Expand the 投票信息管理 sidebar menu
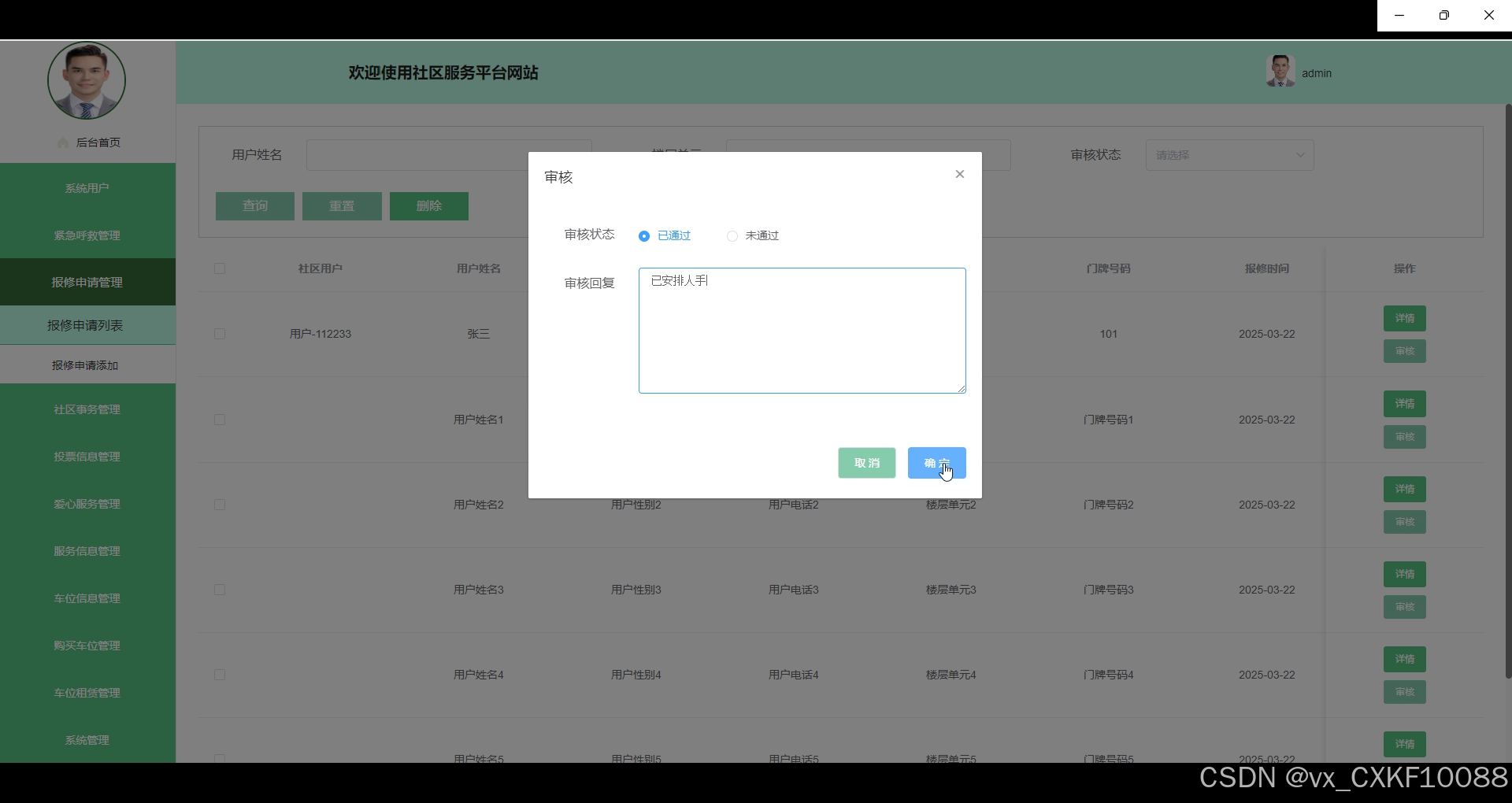1512x803 pixels. (x=87, y=457)
